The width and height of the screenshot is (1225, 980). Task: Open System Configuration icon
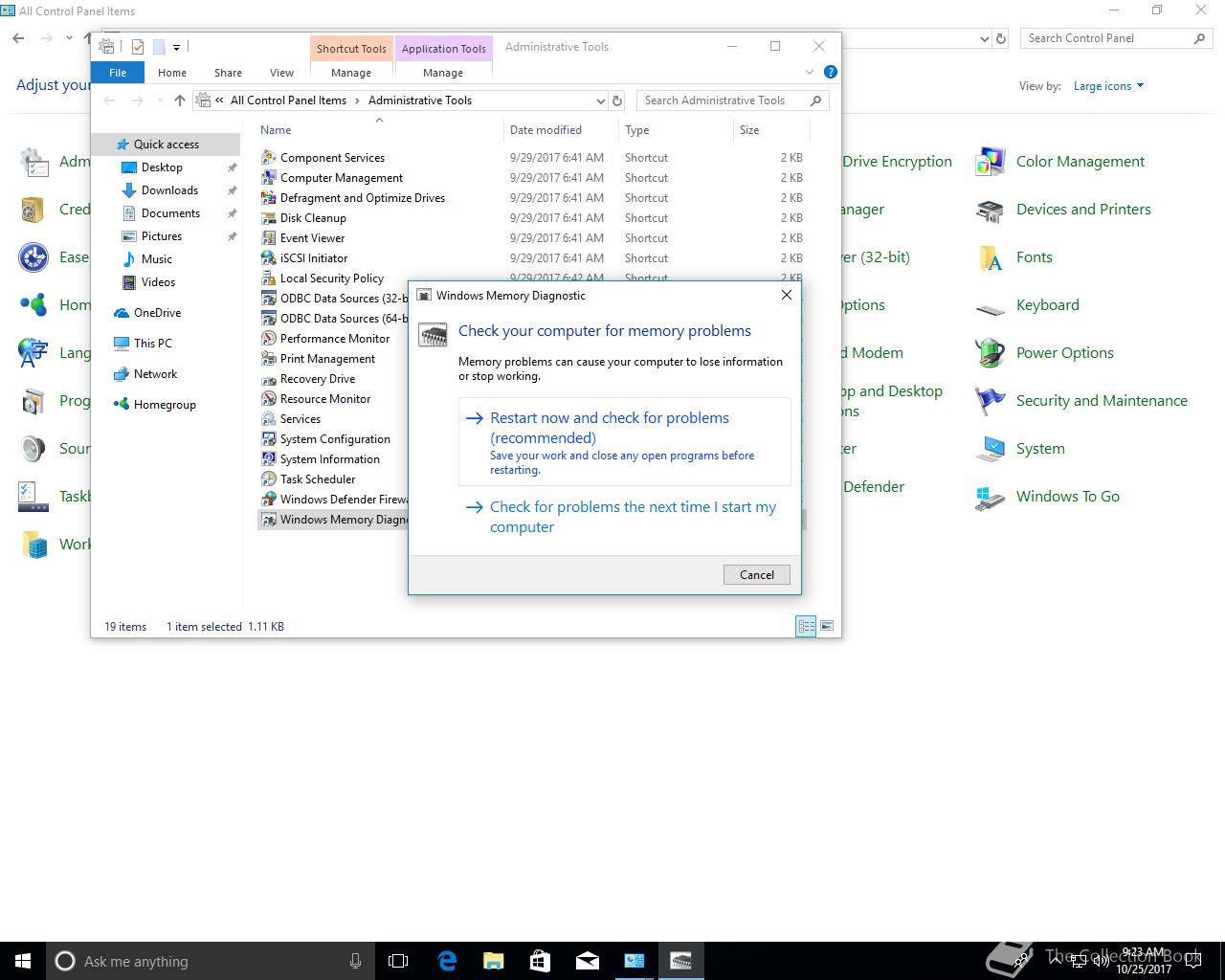tap(269, 439)
